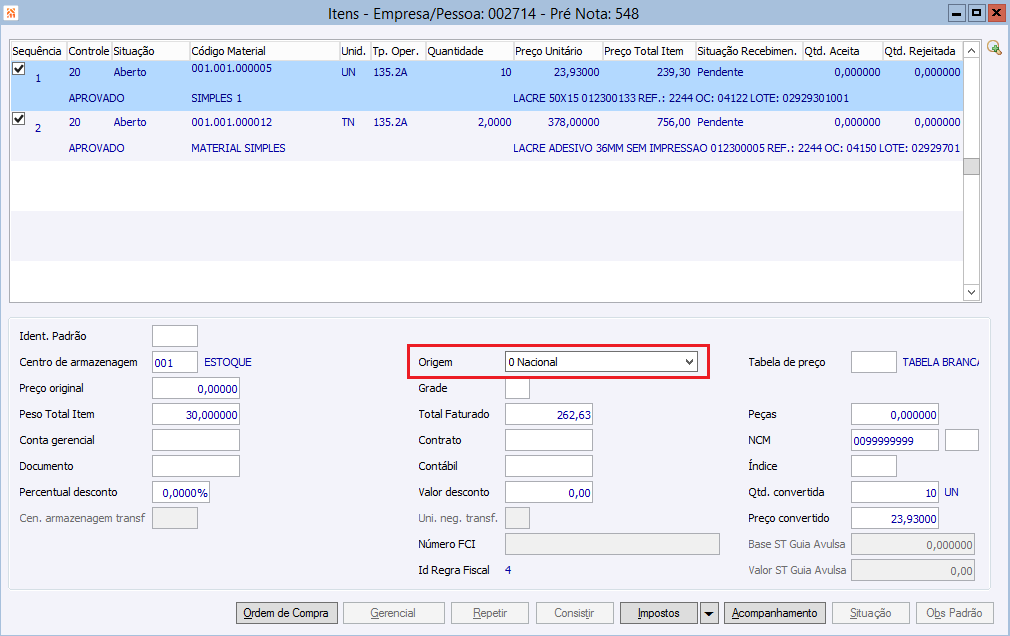Close the Itens window
The height and width of the screenshot is (636, 1010).
(996, 13)
